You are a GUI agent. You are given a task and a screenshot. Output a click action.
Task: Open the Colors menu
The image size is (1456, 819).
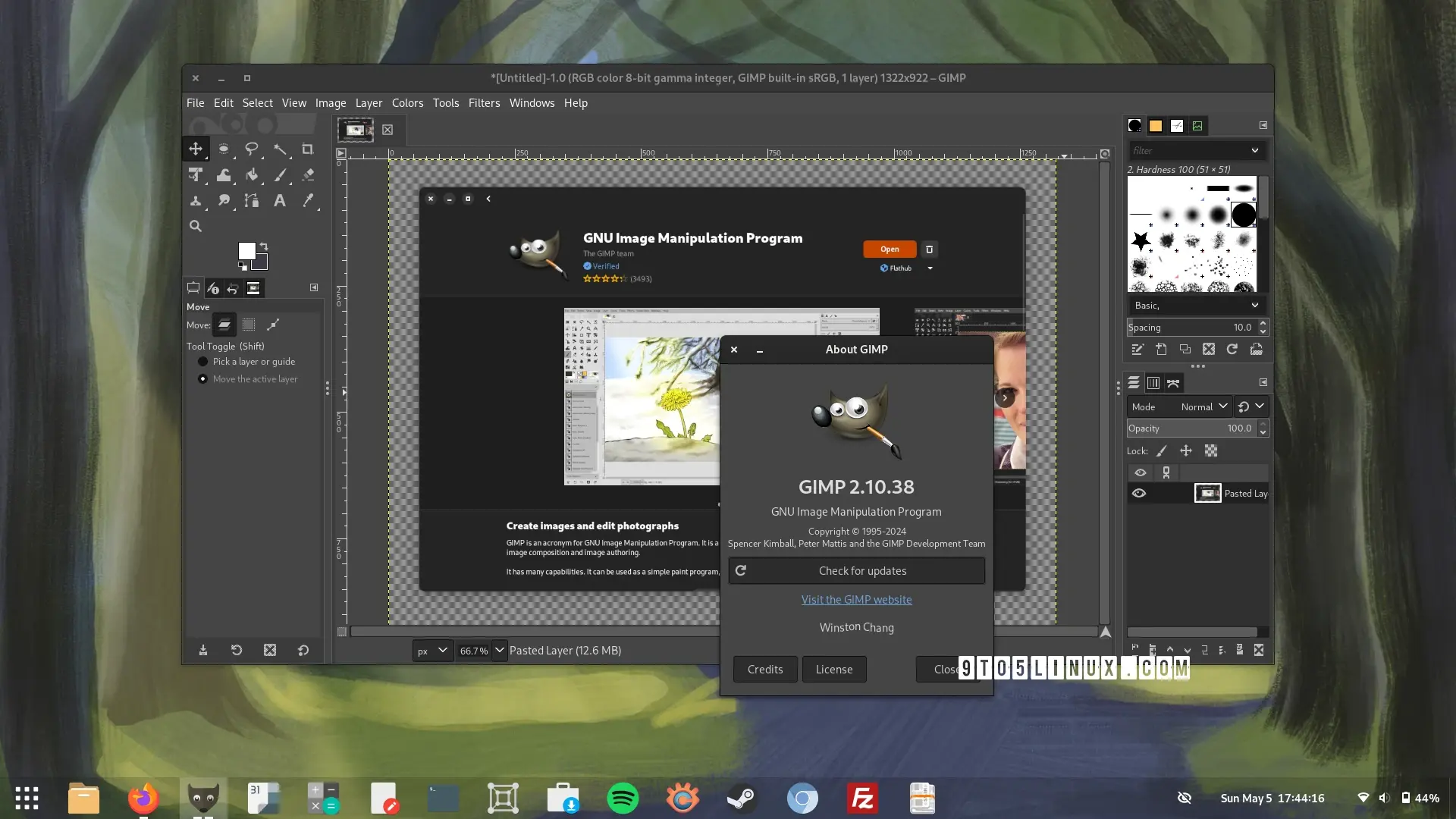pos(407,103)
